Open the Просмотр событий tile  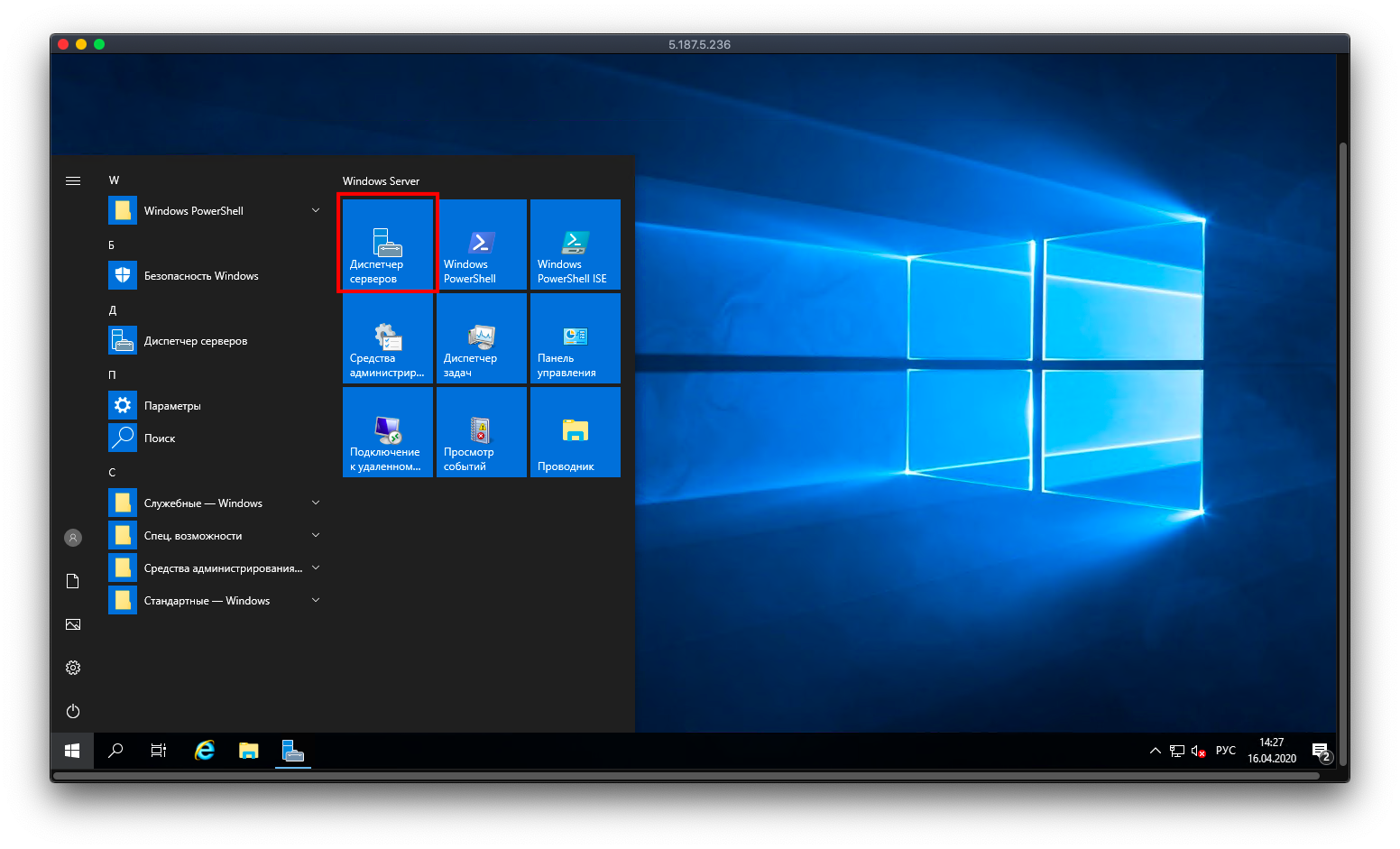(x=482, y=432)
